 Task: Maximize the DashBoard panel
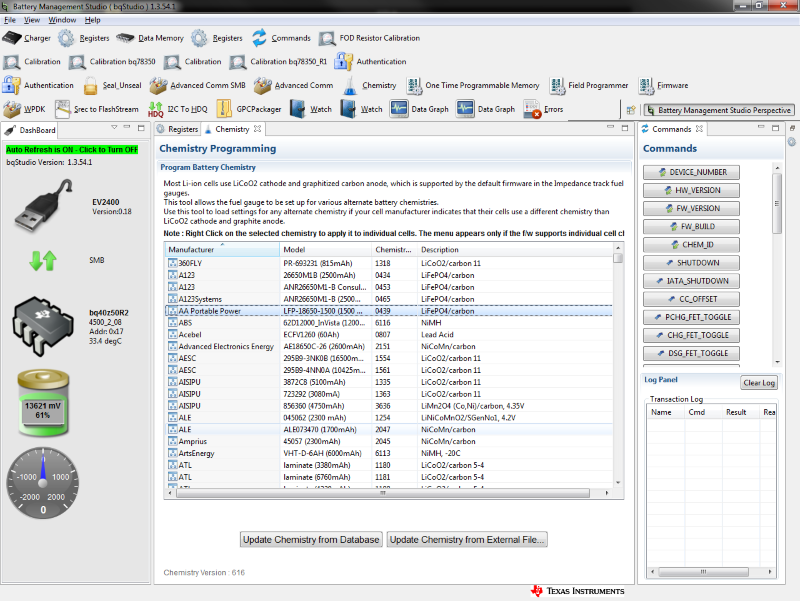(x=141, y=128)
